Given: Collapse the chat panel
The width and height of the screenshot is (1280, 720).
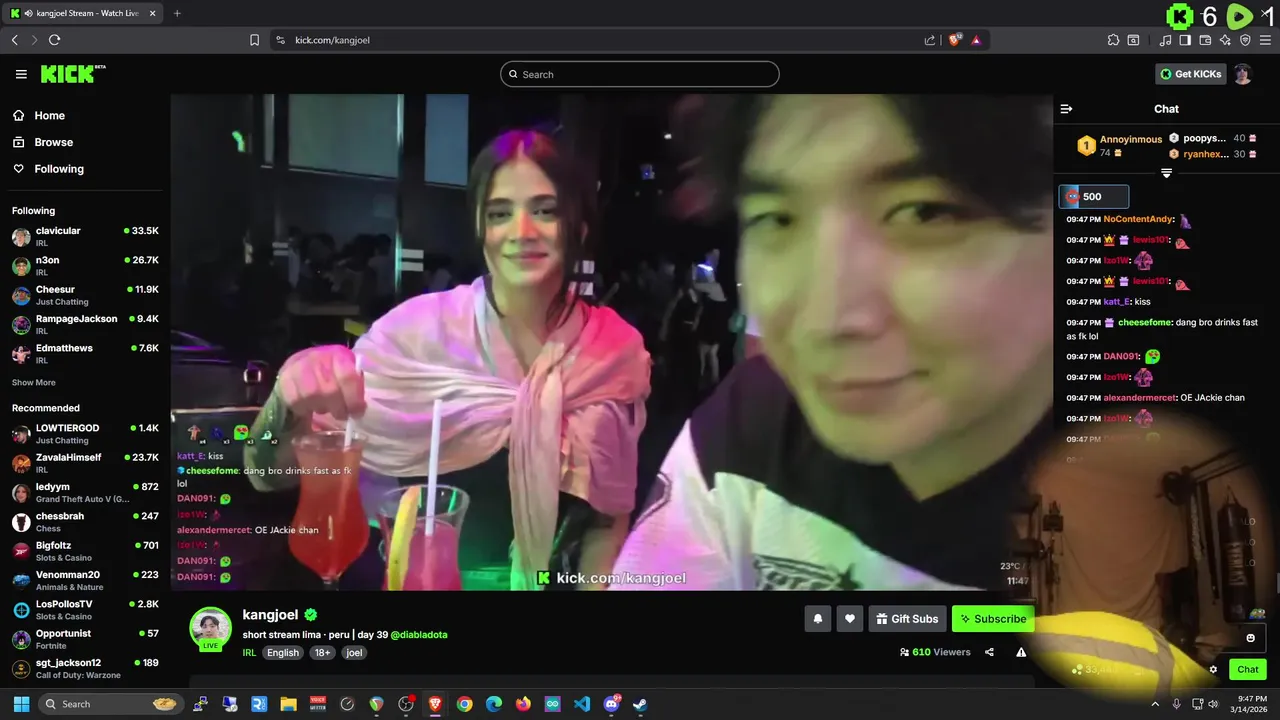Looking at the screenshot, I should pyautogui.click(x=1066, y=109).
